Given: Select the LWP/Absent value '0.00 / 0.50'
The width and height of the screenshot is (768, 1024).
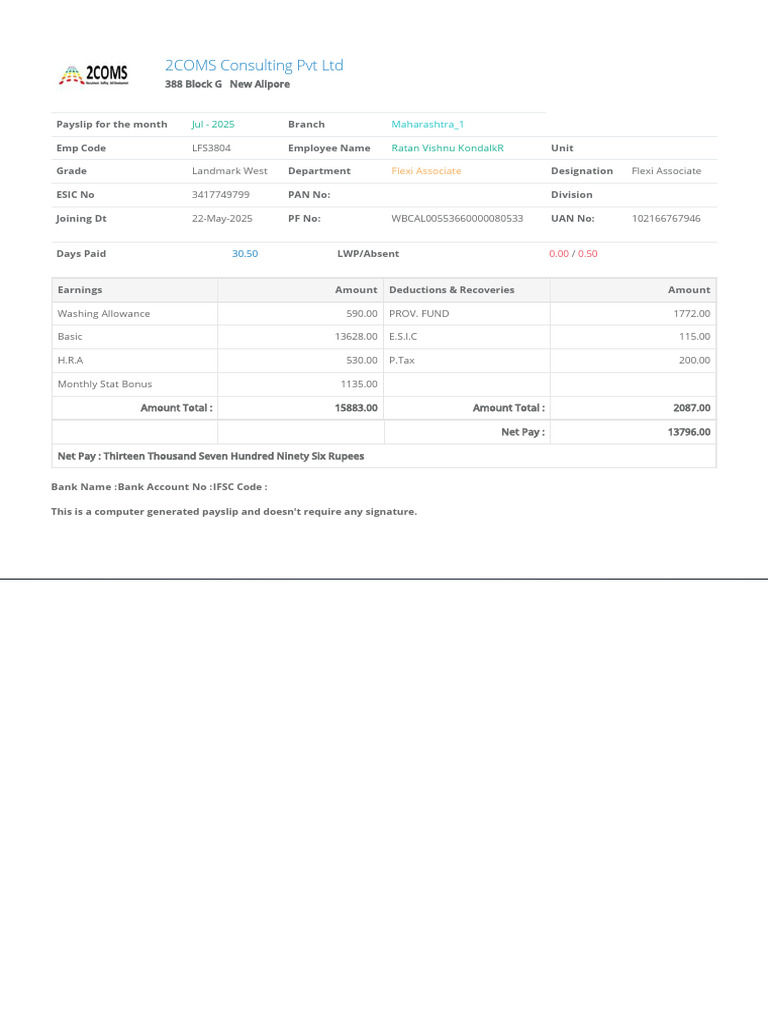Looking at the screenshot, I should tap(573, 254).
